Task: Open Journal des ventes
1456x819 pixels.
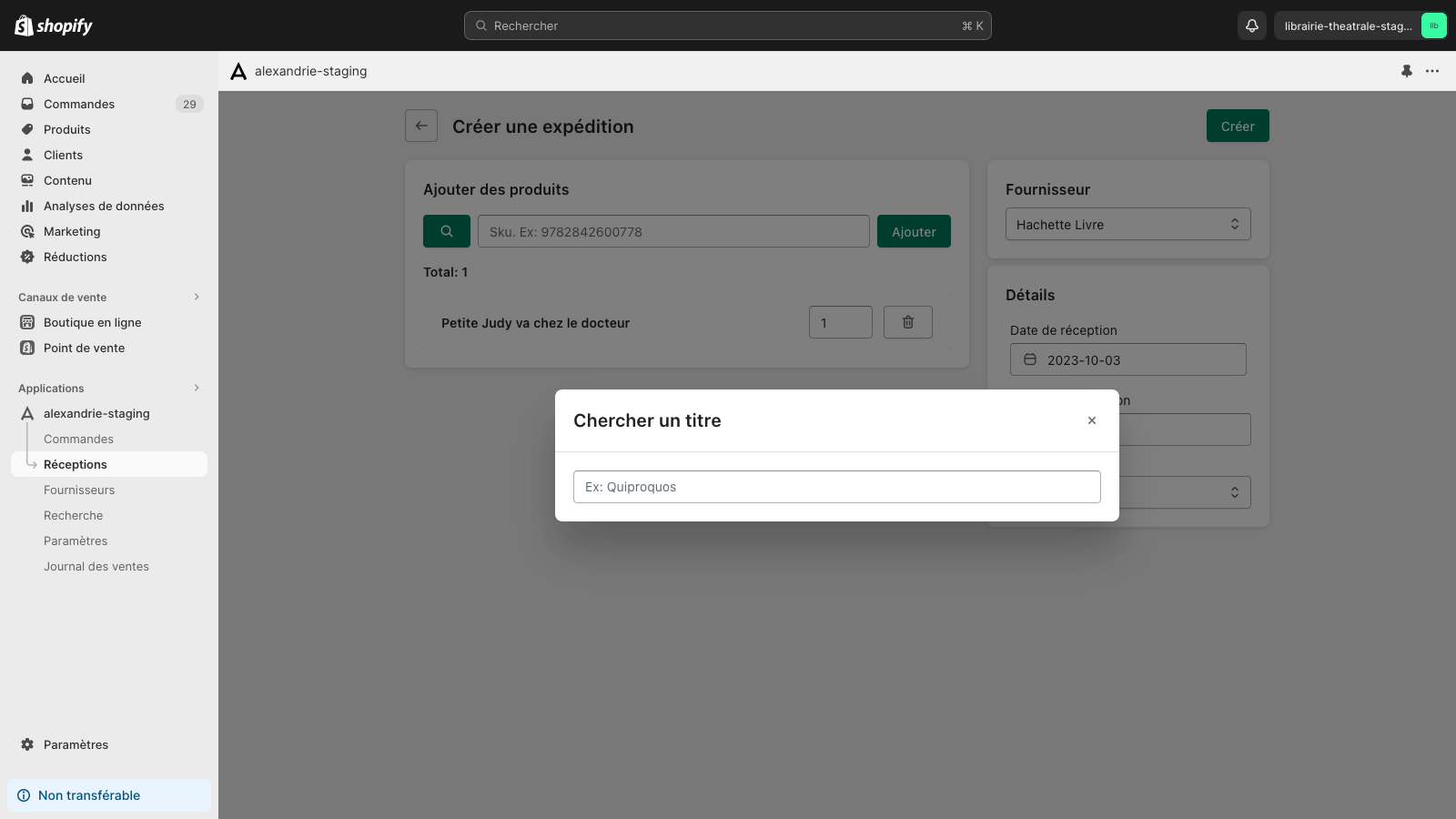Action: pyautogui.click(x=96, y=566)
